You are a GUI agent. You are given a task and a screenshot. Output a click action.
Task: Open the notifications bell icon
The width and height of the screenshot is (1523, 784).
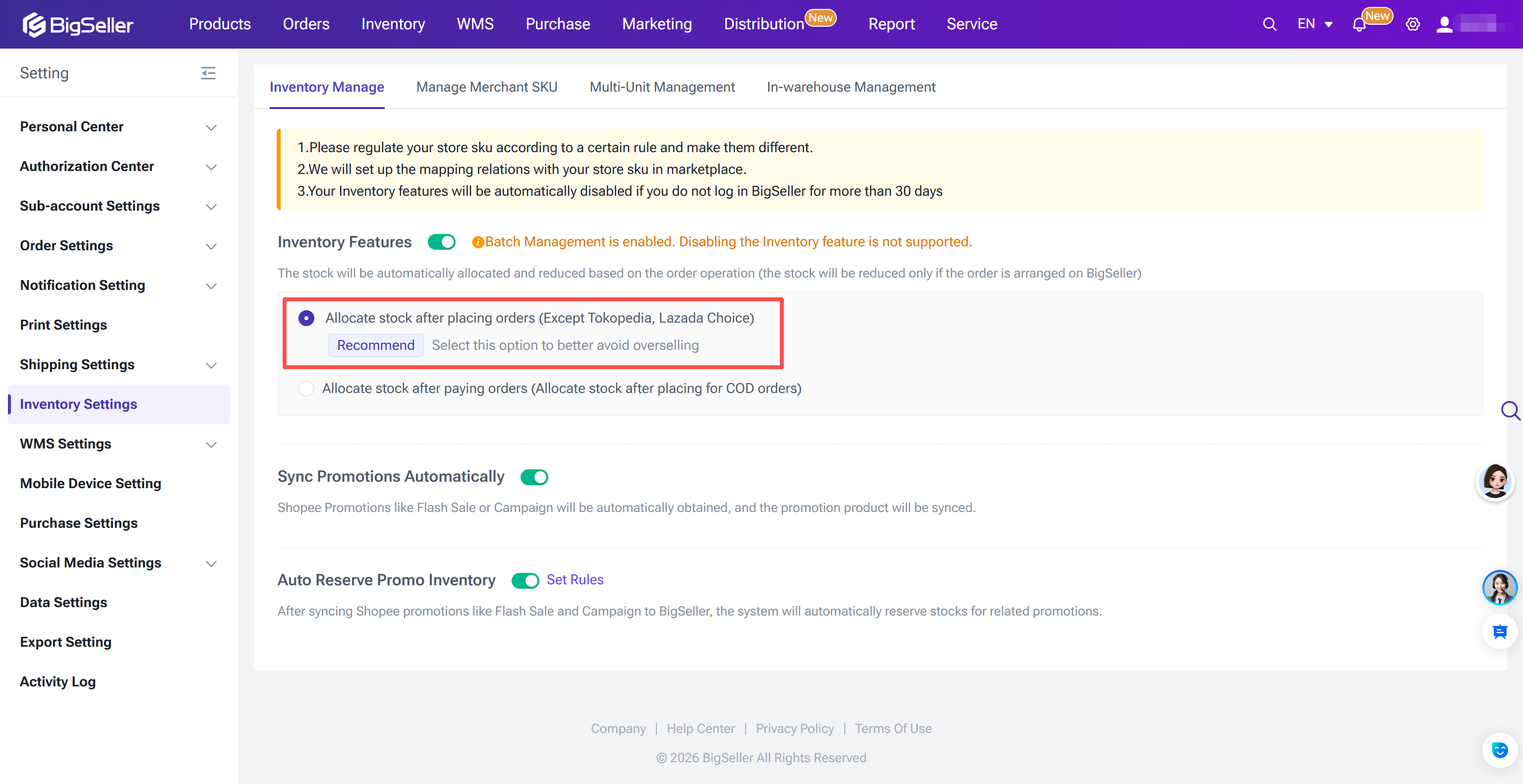1358,25
